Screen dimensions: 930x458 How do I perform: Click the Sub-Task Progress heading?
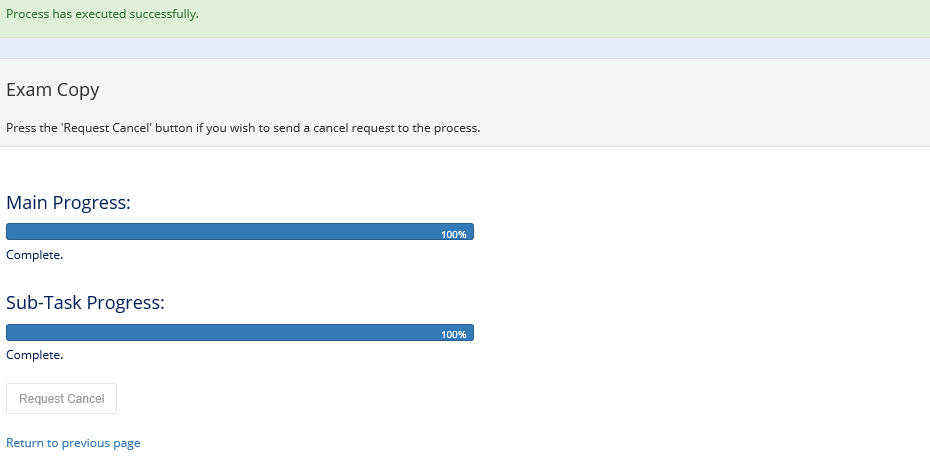85,303
